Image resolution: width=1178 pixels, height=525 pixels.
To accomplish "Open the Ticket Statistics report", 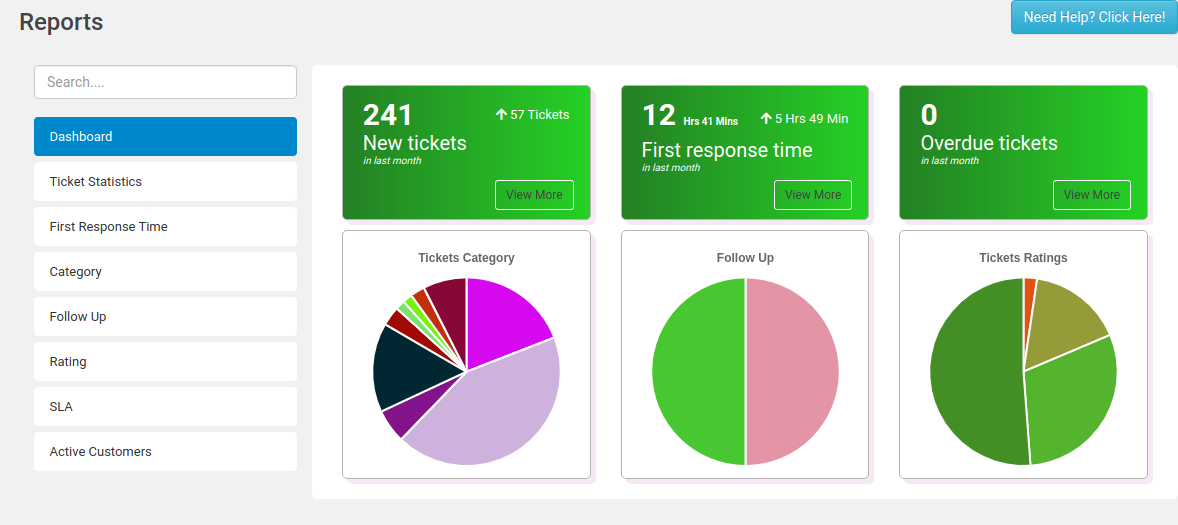I will pos(165,182).
